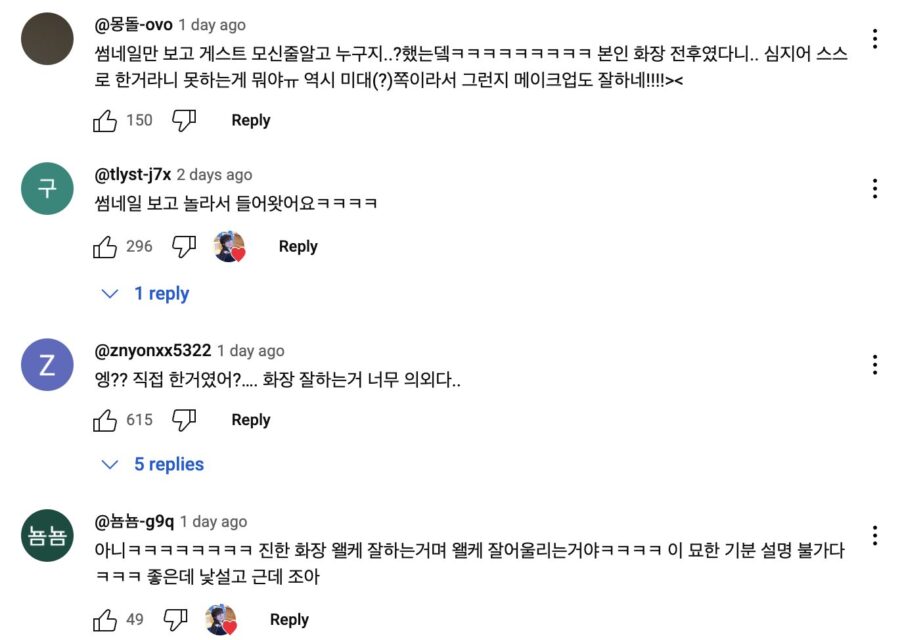Image resolution: width=904 pixels, height=640 pixels.
Task: Dislike the comment by @znyonxx5322
Action: click(x=184, y=421)
